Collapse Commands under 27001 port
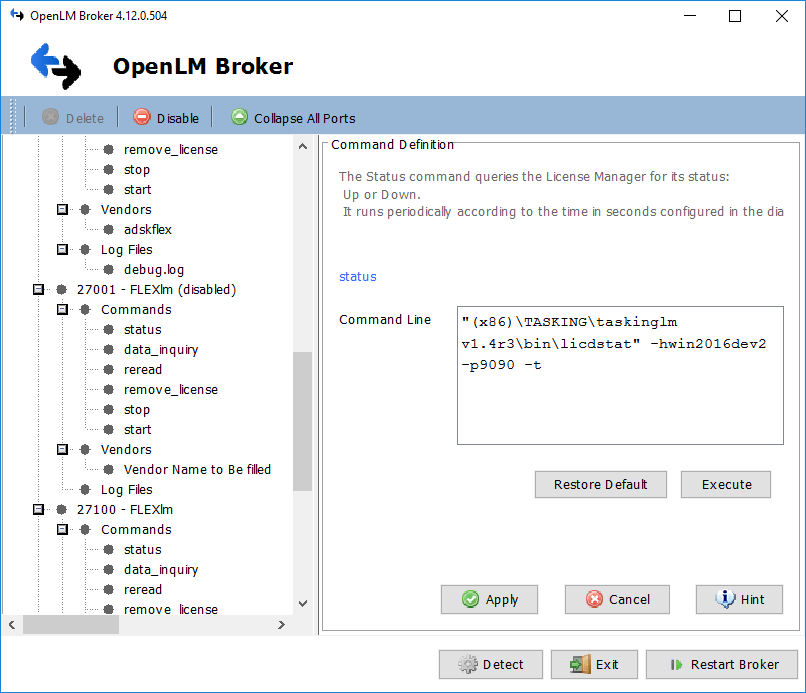Screen dimensions: 806x693 (x=62, y=309)
